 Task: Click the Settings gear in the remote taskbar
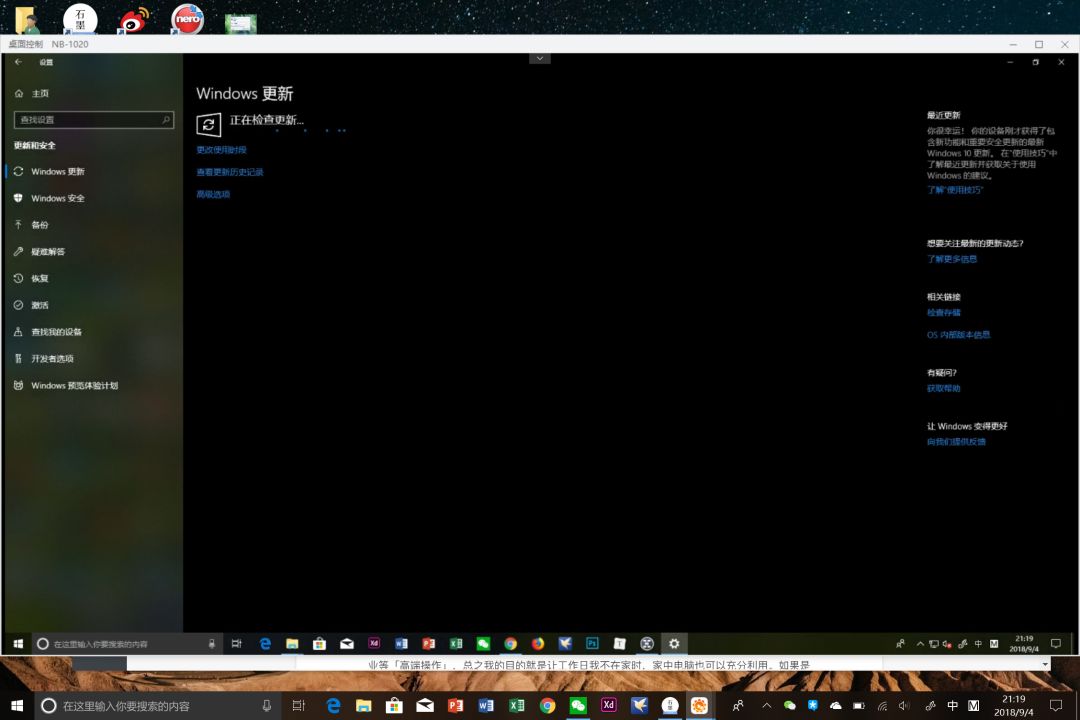[x=674, y=644]
